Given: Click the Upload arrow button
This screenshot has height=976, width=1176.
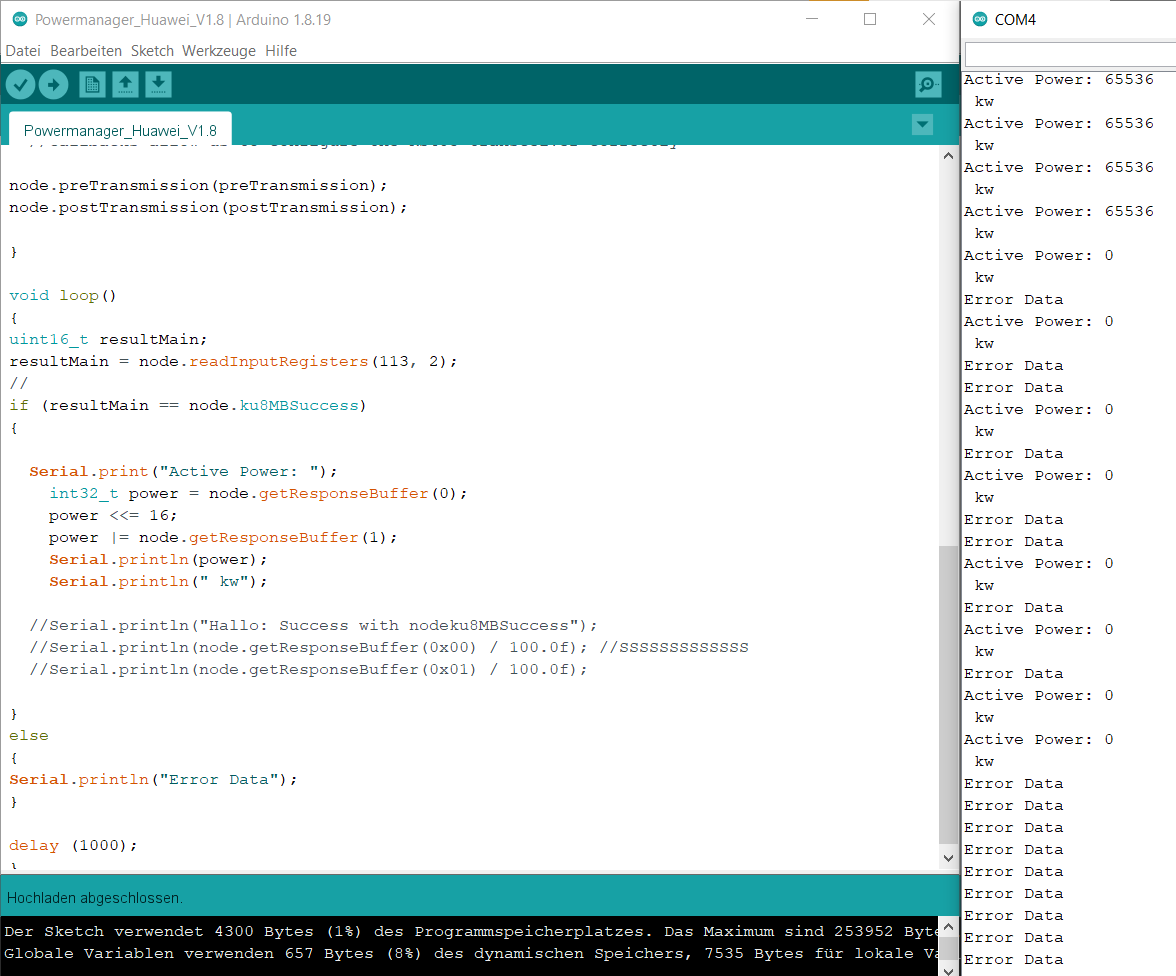Looking at the screenshot, I should click(x=53, y=85).
